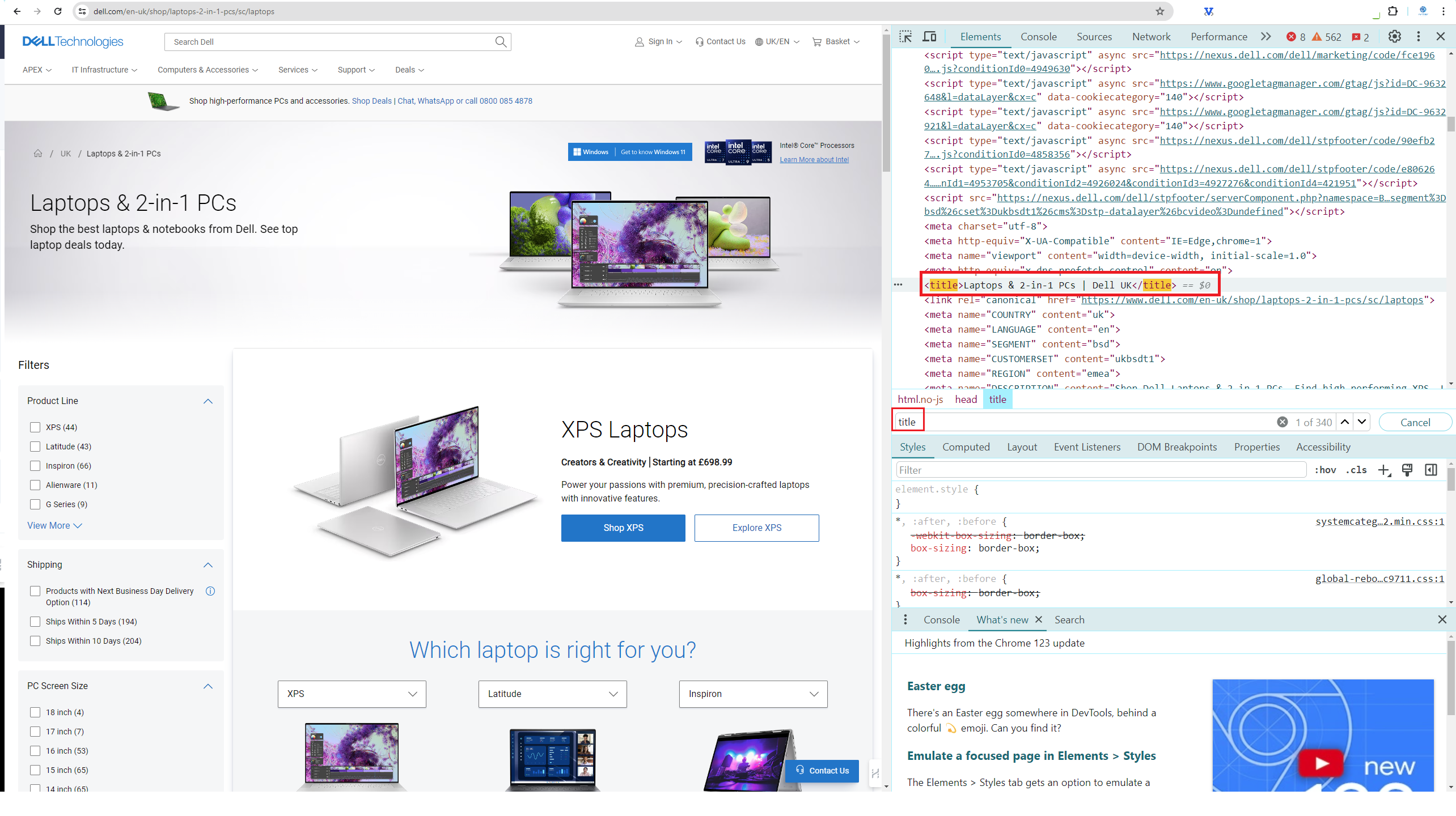Close the bottom DevTools drawer

coord(1442,620)
